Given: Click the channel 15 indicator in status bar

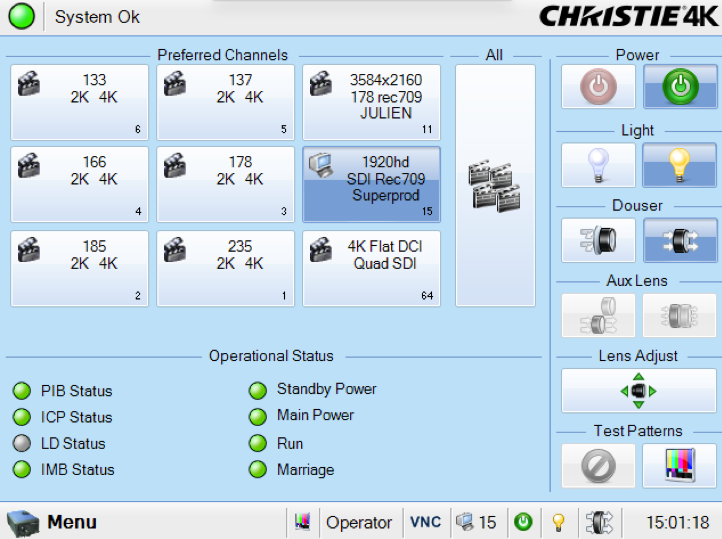Looking at the screenshot, I should click(476, 522).
